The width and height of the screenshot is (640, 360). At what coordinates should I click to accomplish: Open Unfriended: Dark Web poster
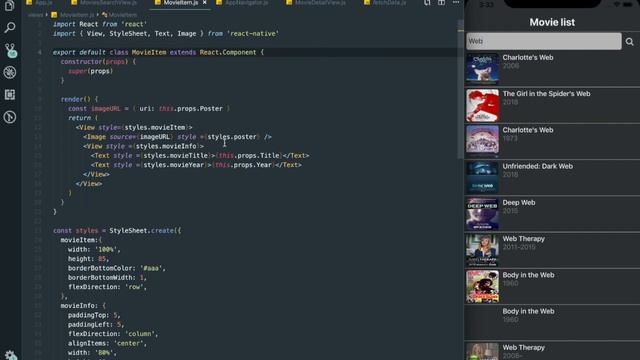[x=482, y=178]
